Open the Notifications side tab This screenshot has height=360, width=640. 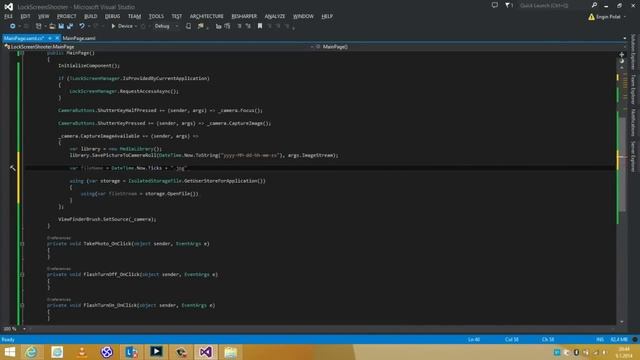click(x=633, y=122)
